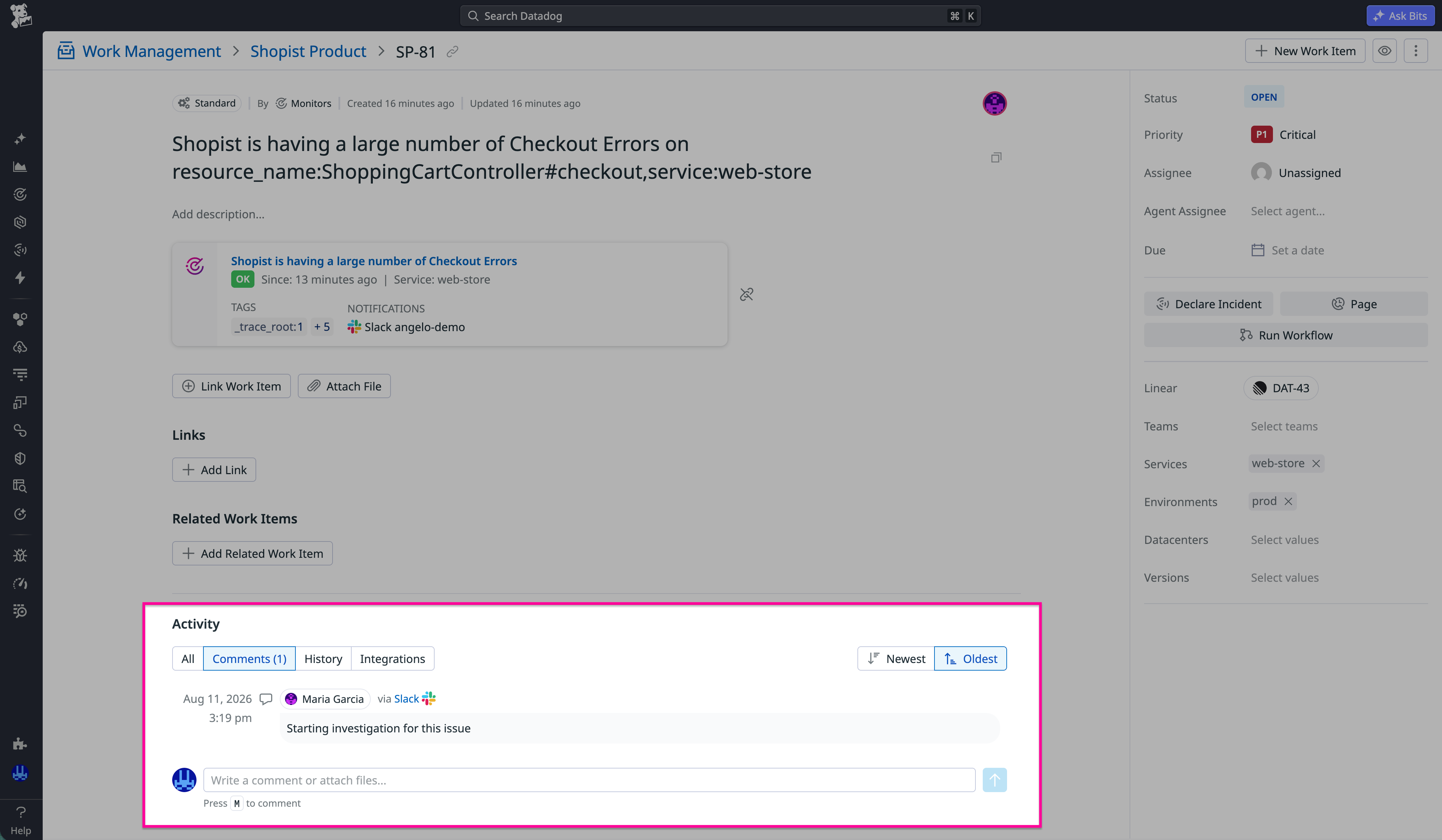The height and width of the screenshot is (840, 1442).
Task: Sort activity by Oldest
Action: [x=971, y=658]
